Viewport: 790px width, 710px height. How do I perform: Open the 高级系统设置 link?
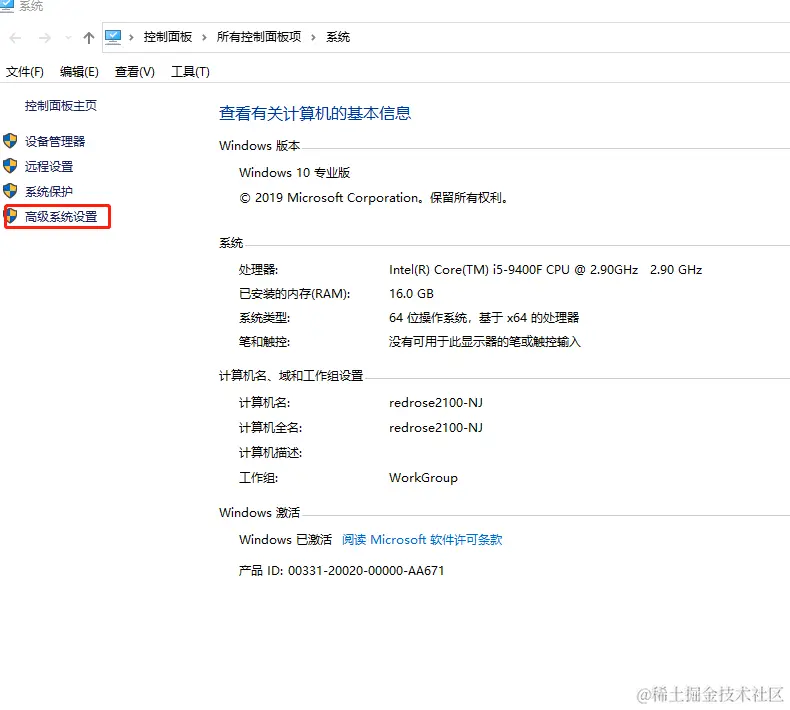click(x=61, y=217)
